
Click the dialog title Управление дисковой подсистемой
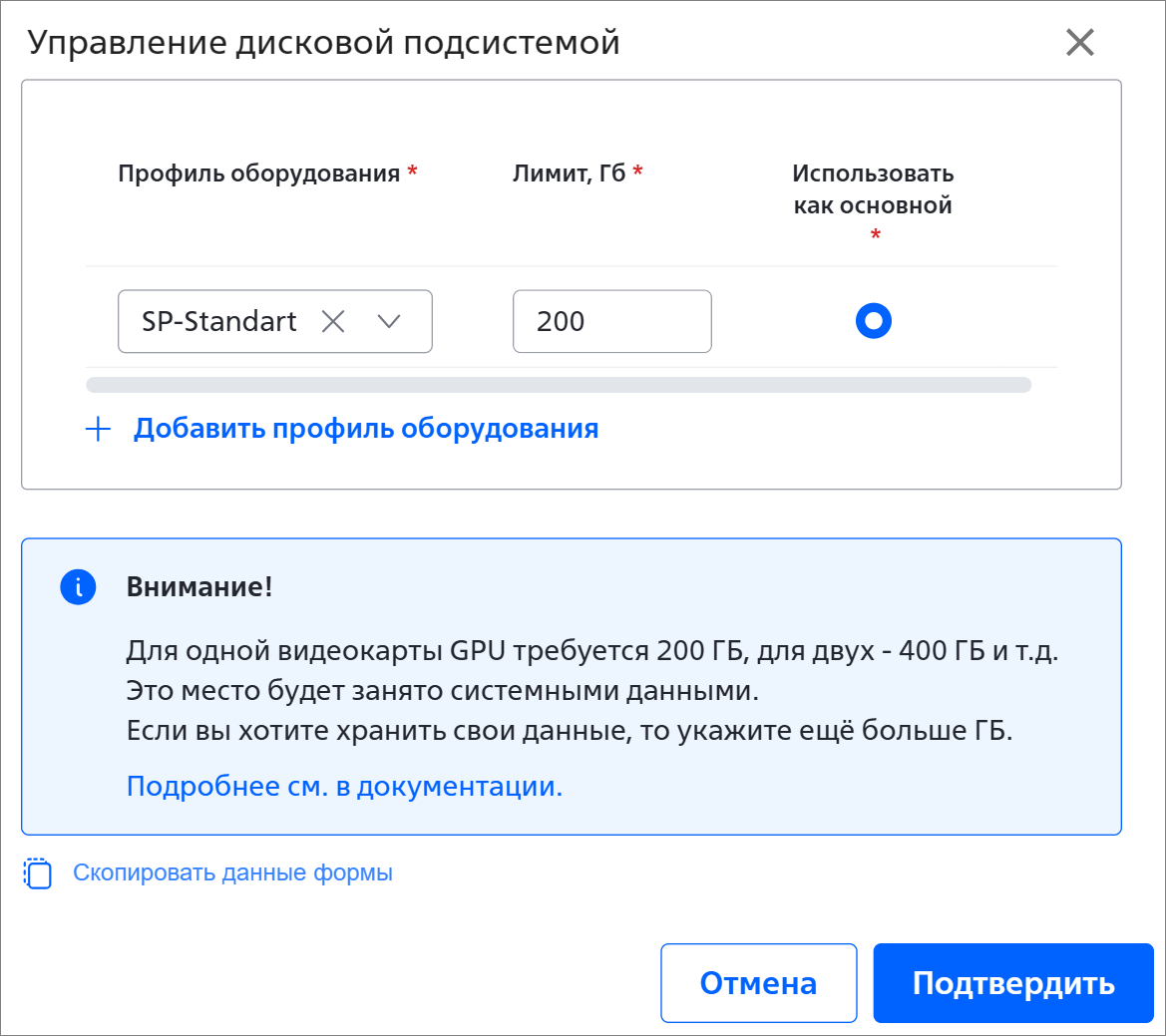[323, 42]
